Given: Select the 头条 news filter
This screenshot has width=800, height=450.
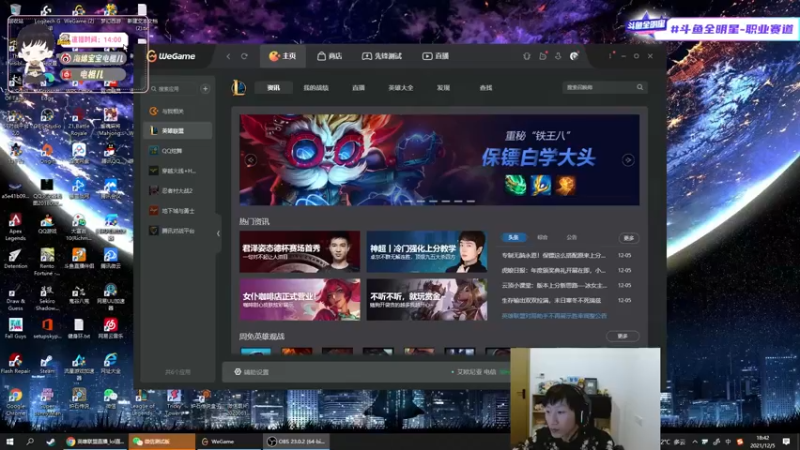Looking at the screenshot, I should click(x=513, y=237).
